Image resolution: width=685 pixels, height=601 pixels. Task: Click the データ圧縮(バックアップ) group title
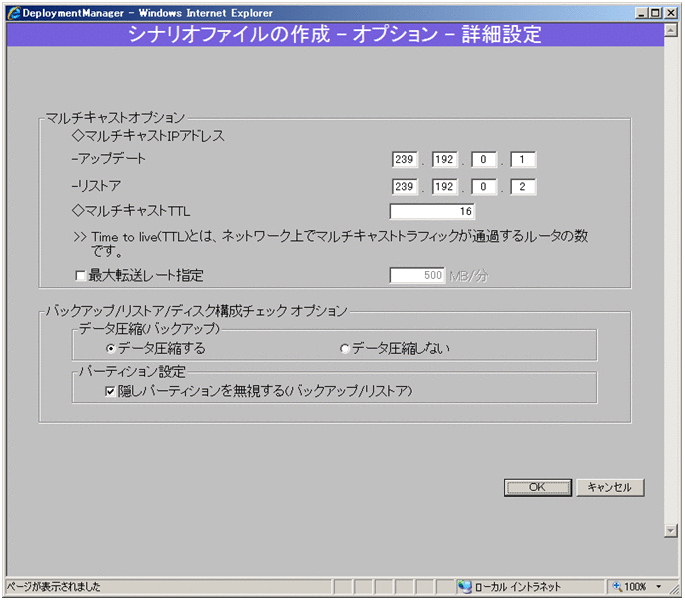149,328
